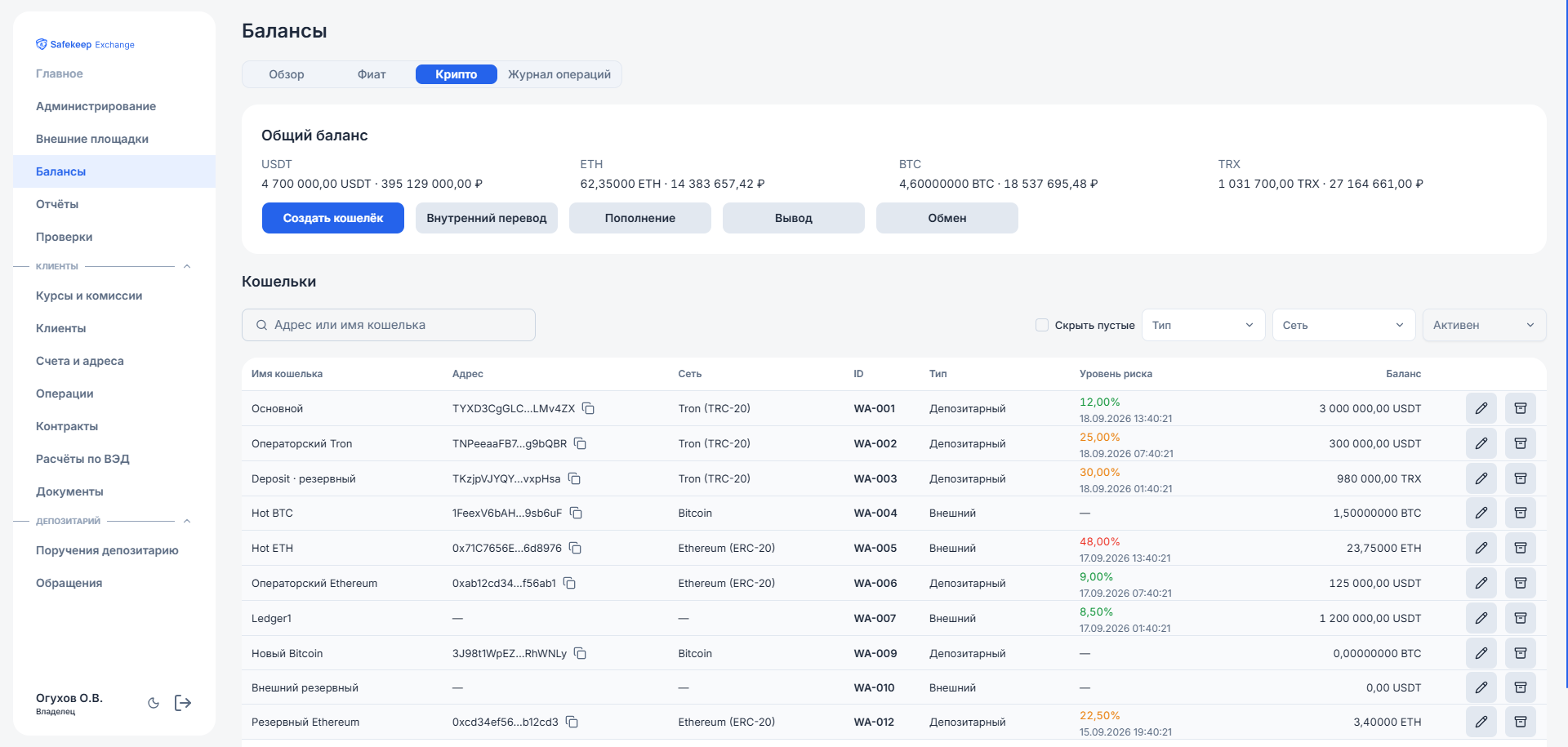This screenshot has height=747, width=1568.
Task: Log out using the exit icon
Action: click(183, 703)
